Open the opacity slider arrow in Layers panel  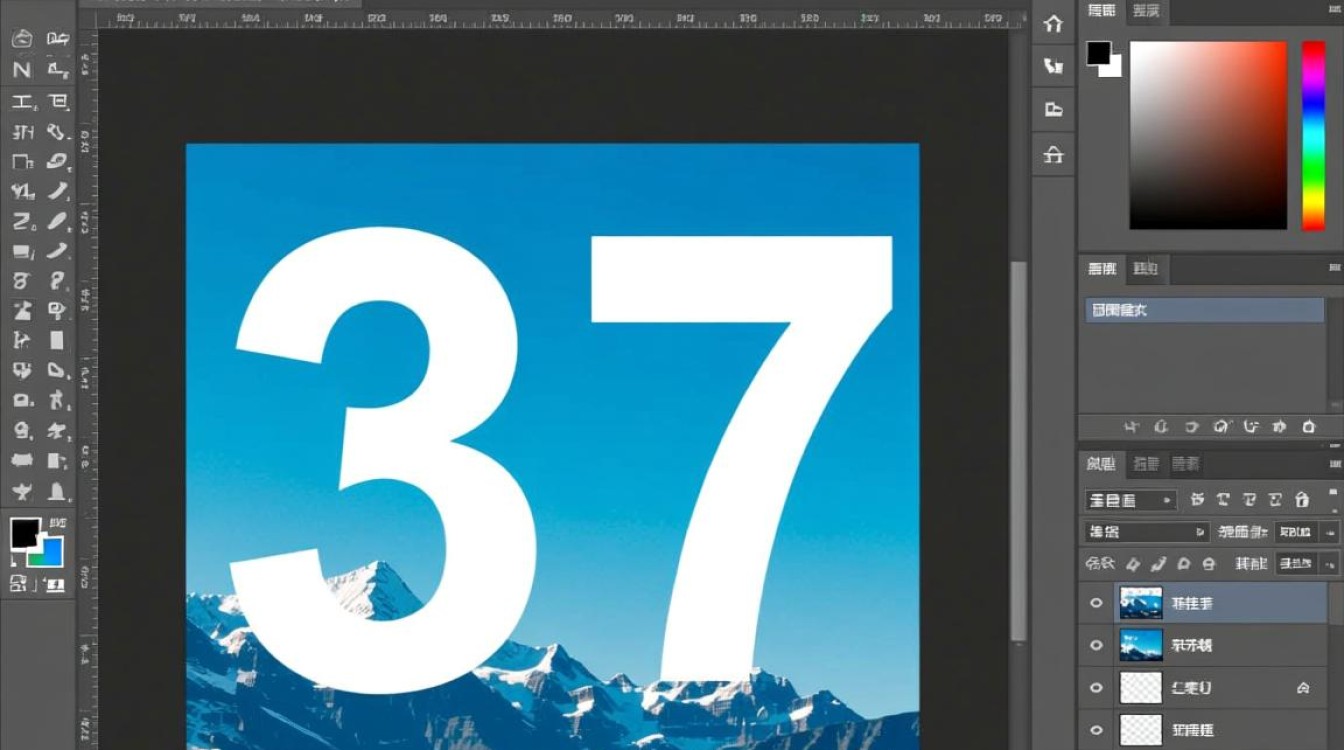pos(1330,532)
